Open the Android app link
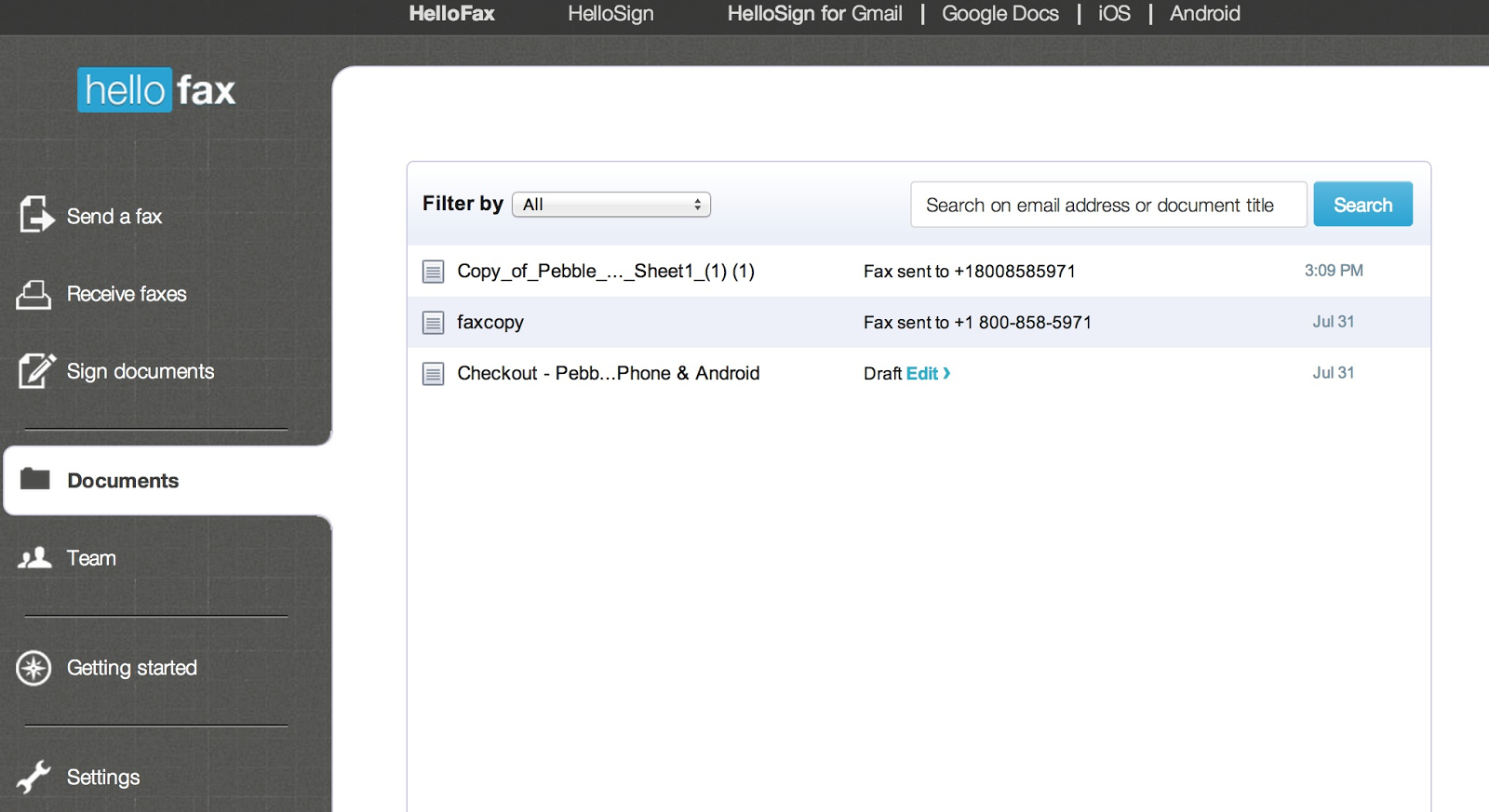The width and height of the screenshot is (1489, 812). (1204, 14)
